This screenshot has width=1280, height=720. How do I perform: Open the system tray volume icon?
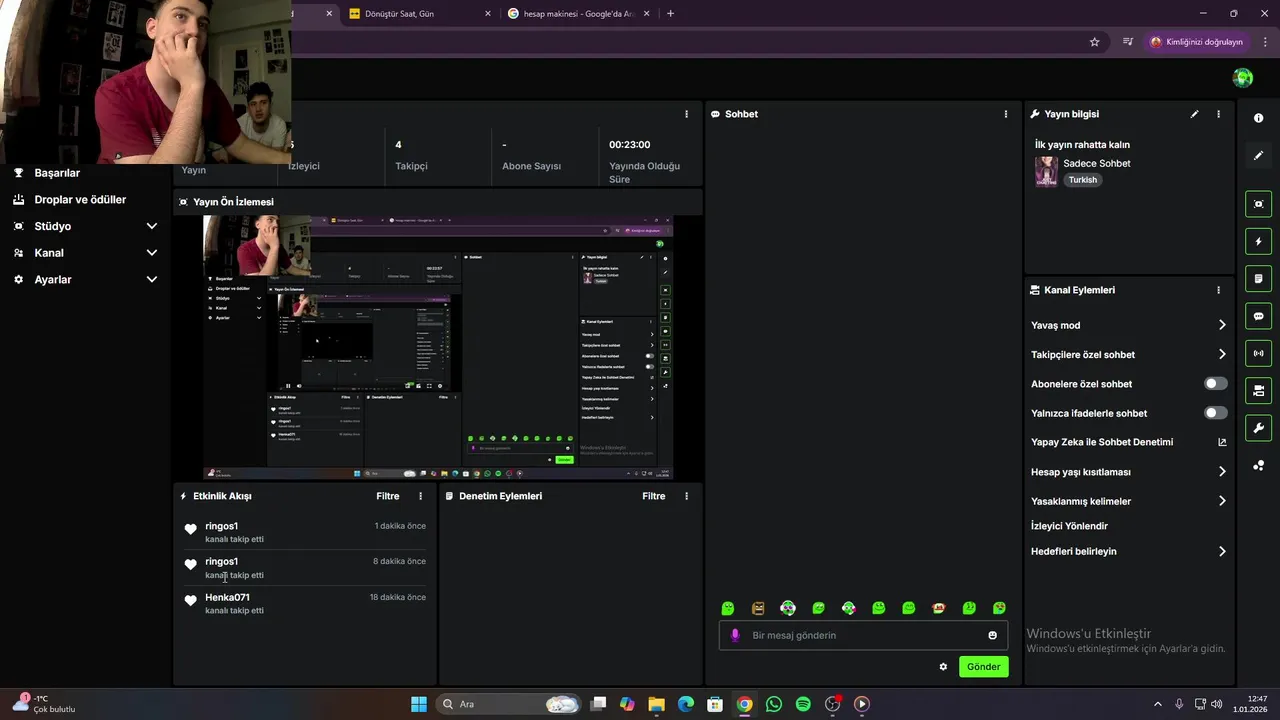click(x=1217, y=704)
